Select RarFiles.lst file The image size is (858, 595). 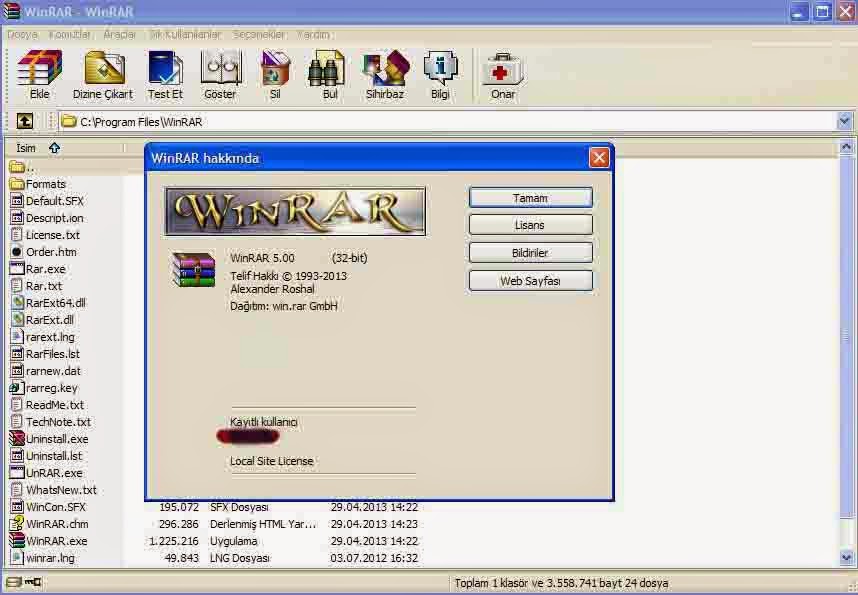45,354
